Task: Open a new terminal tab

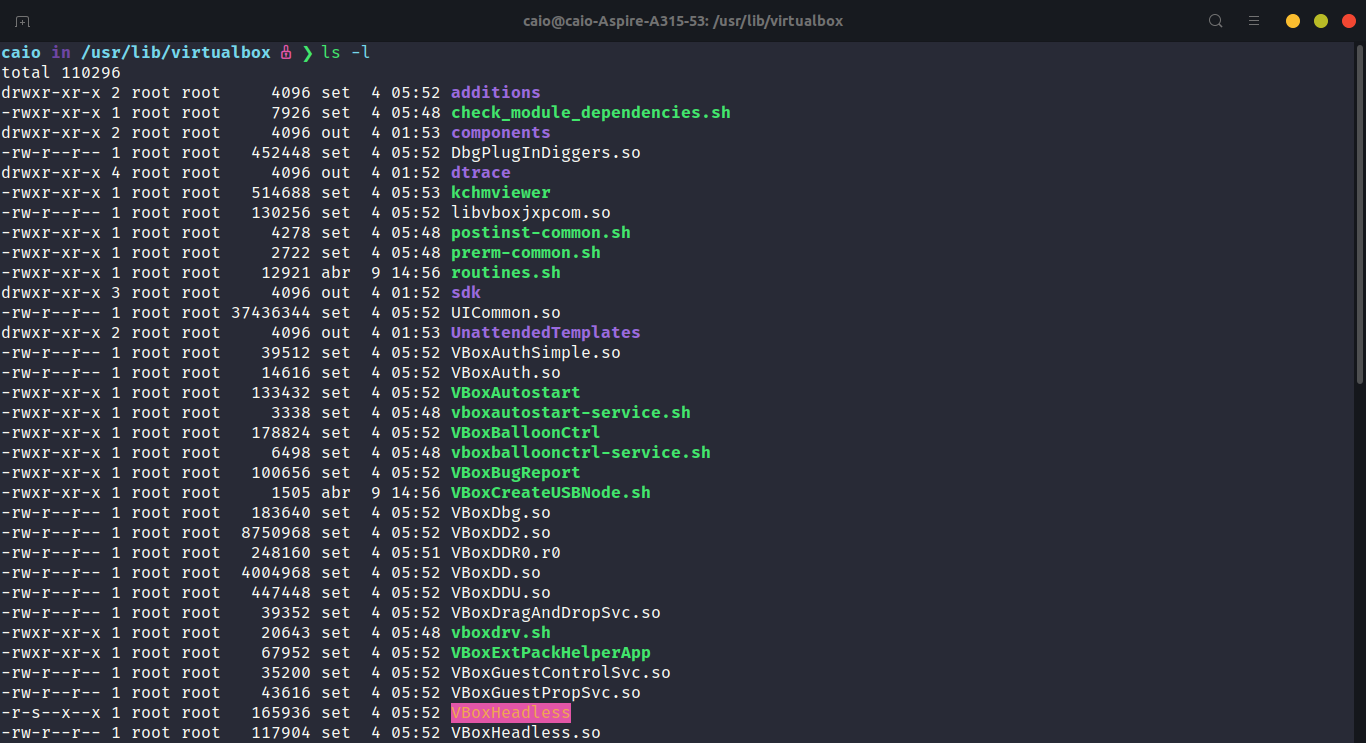Action: 22,21
